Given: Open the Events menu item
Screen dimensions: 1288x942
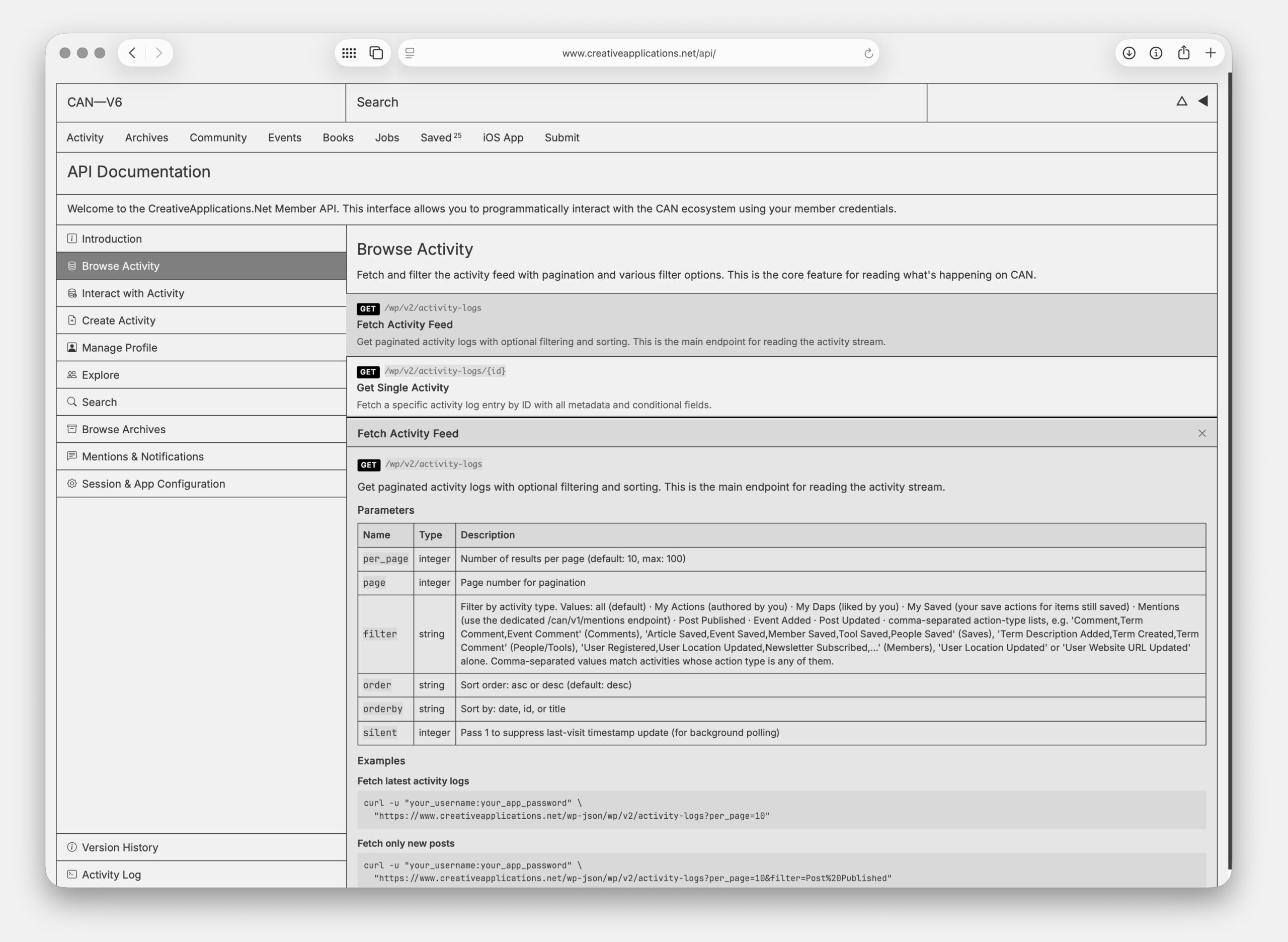Looking at the screenshot, I should click(284, 137).
